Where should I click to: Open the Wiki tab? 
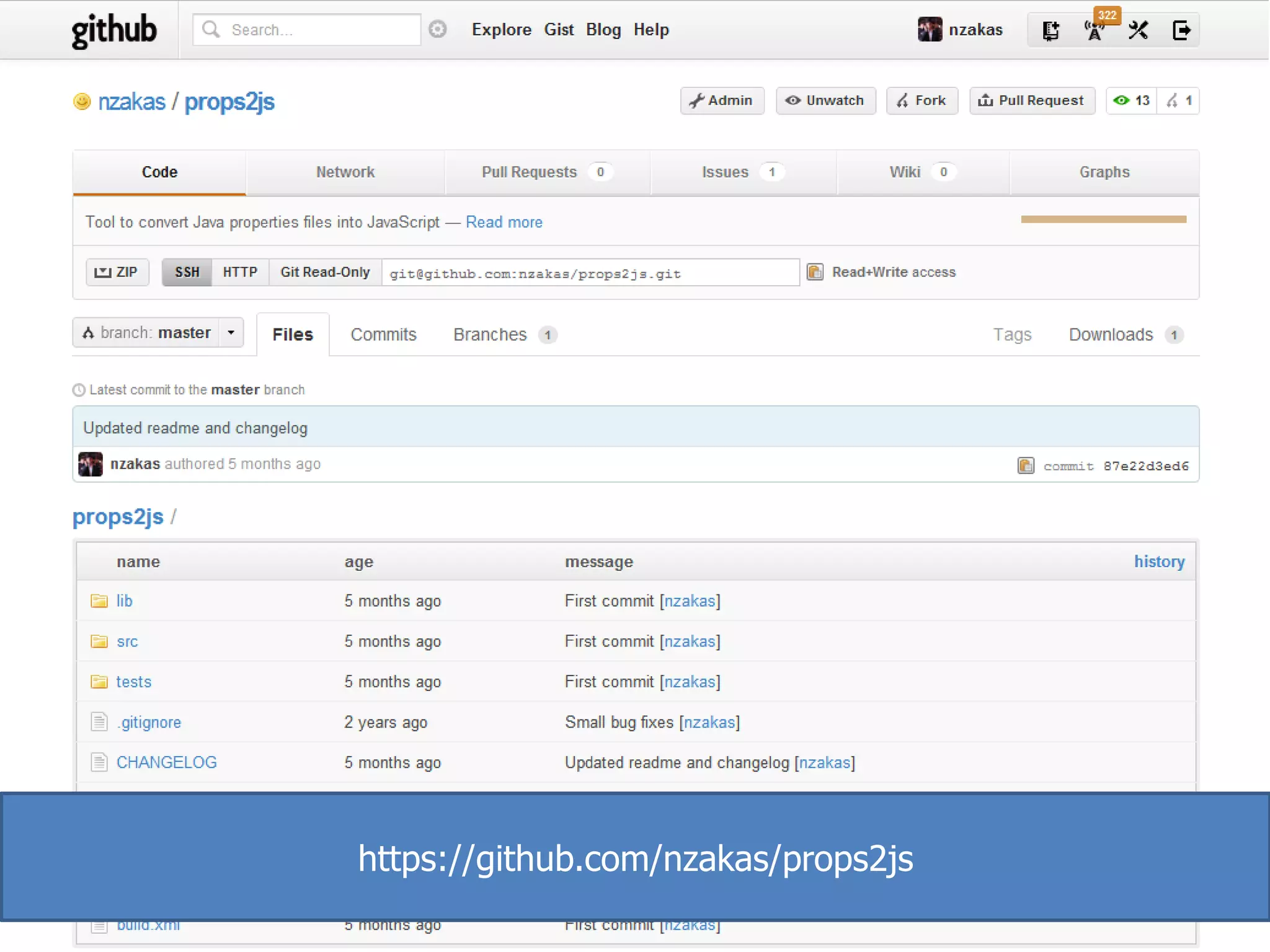923,172
